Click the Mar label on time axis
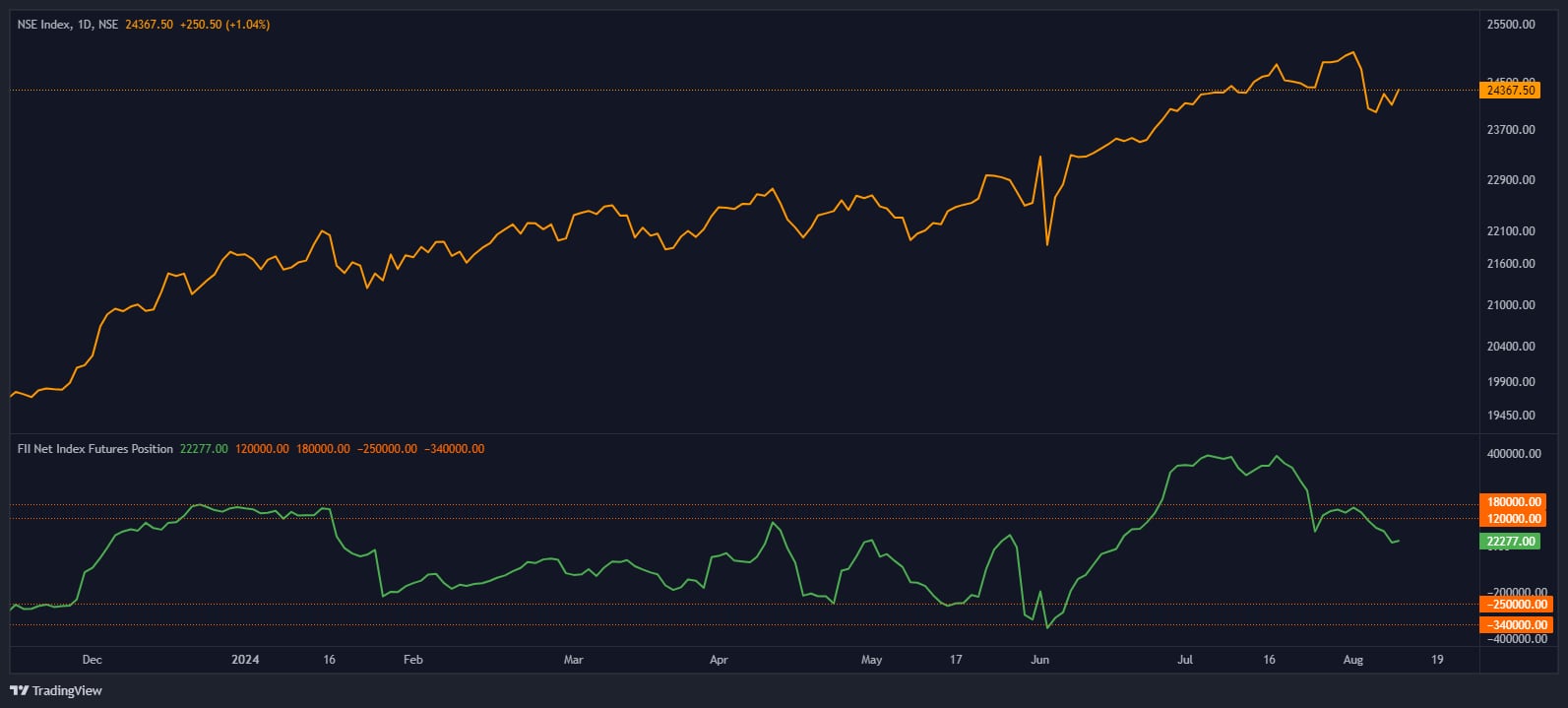Screen dimensions: 1568x708 coord(573,660)
